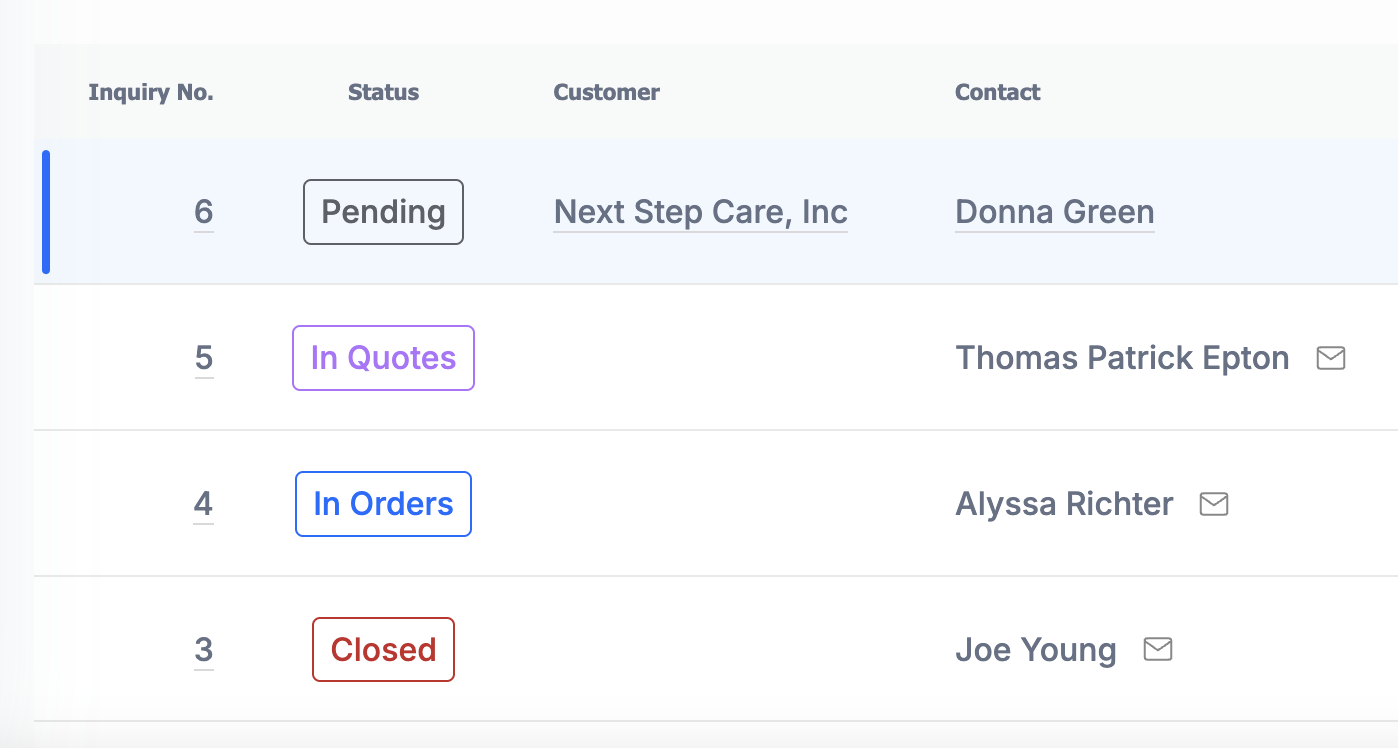Image resolution: width=1398 pixels, height=748 pixels.
Task: Open the Next Step Care, Inc customer link
Action: tap(701, 212)
